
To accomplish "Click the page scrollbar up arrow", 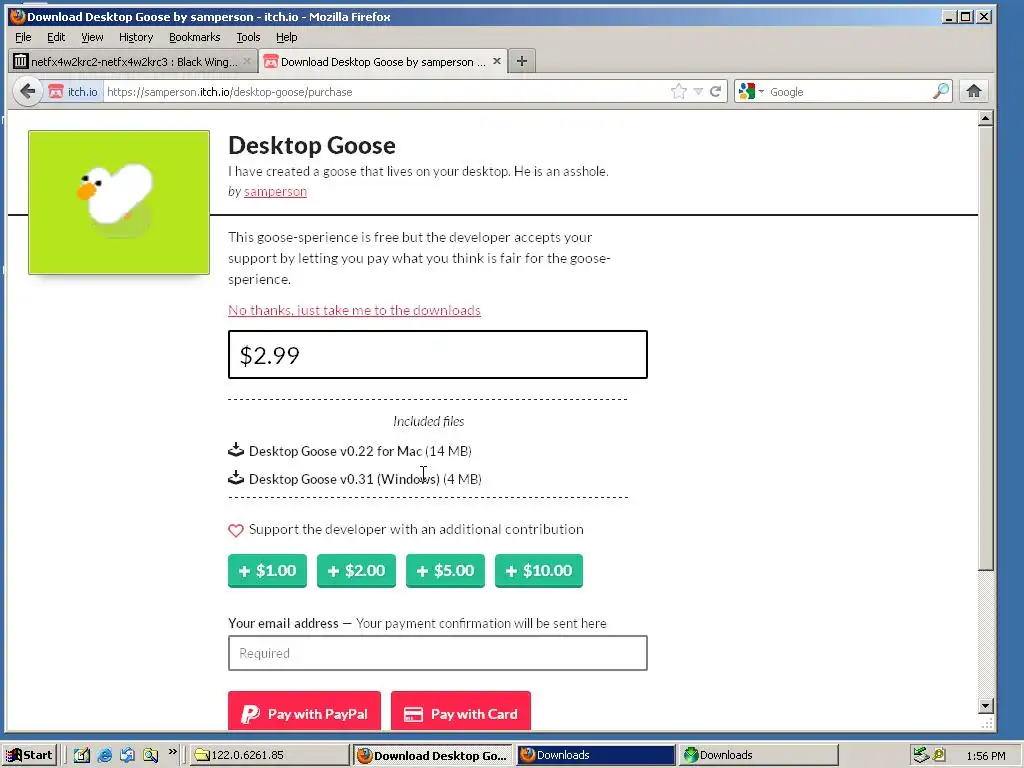I will point(985,118).
